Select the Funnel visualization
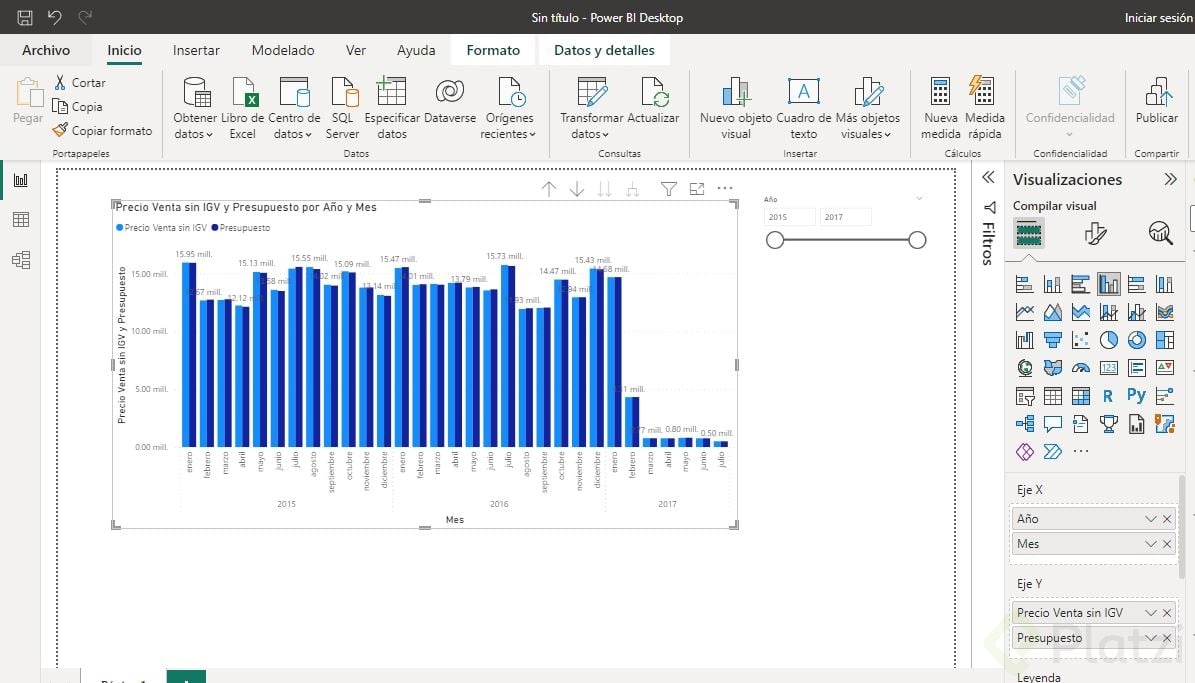1195x683 pixels. (1052, 340)
